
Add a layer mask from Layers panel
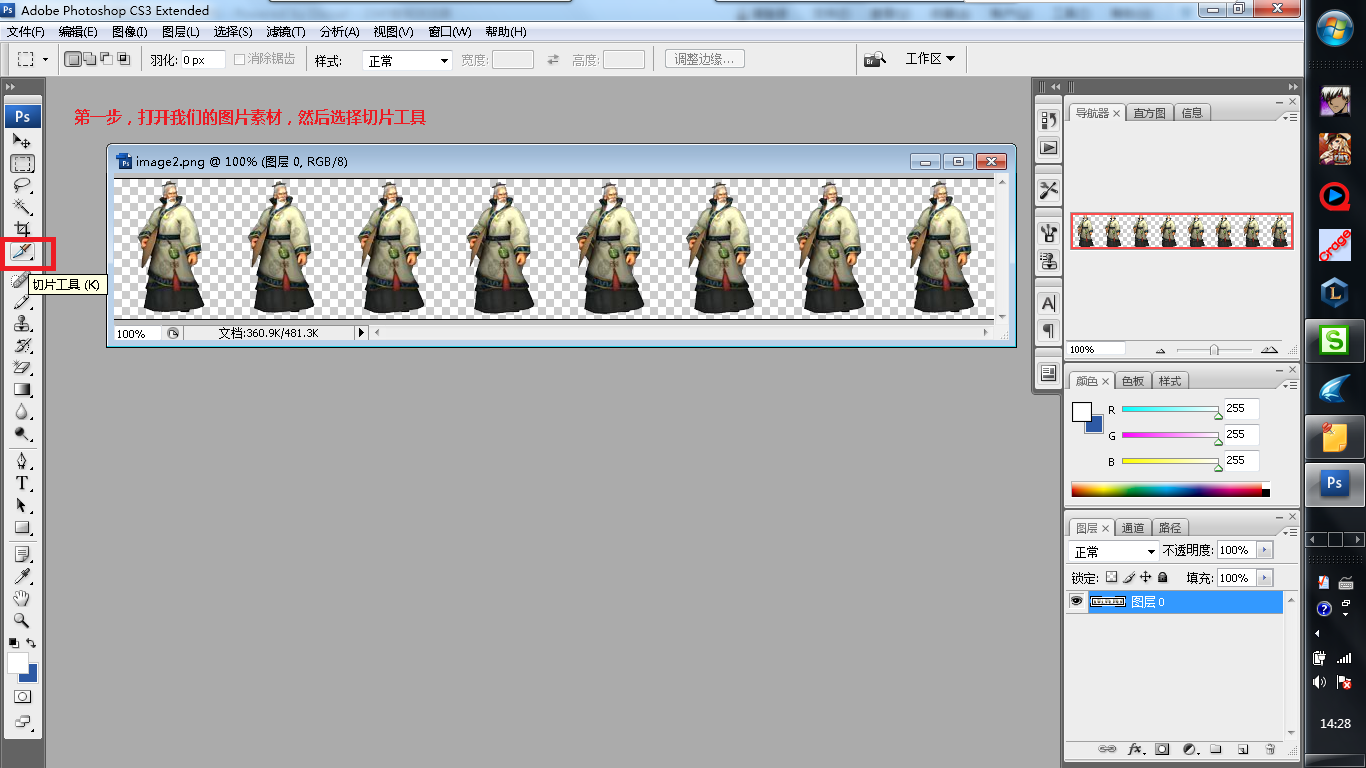tap(1162, 748)
